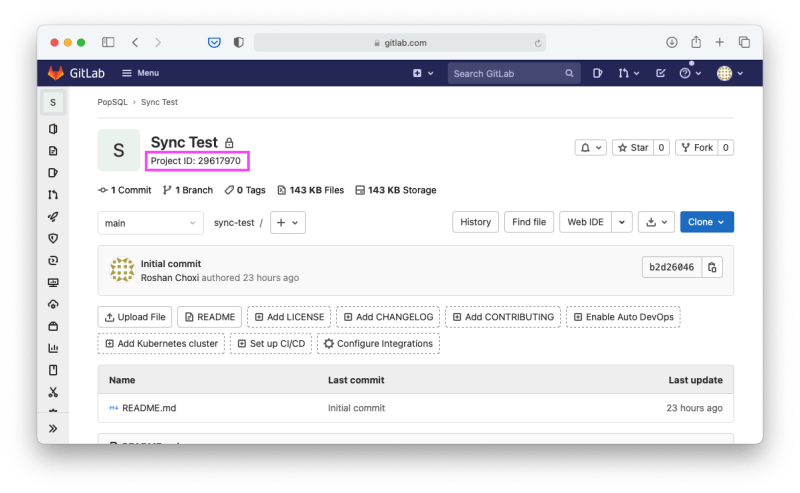
Task: Open the user avatar menu
Action: (730, 73)
